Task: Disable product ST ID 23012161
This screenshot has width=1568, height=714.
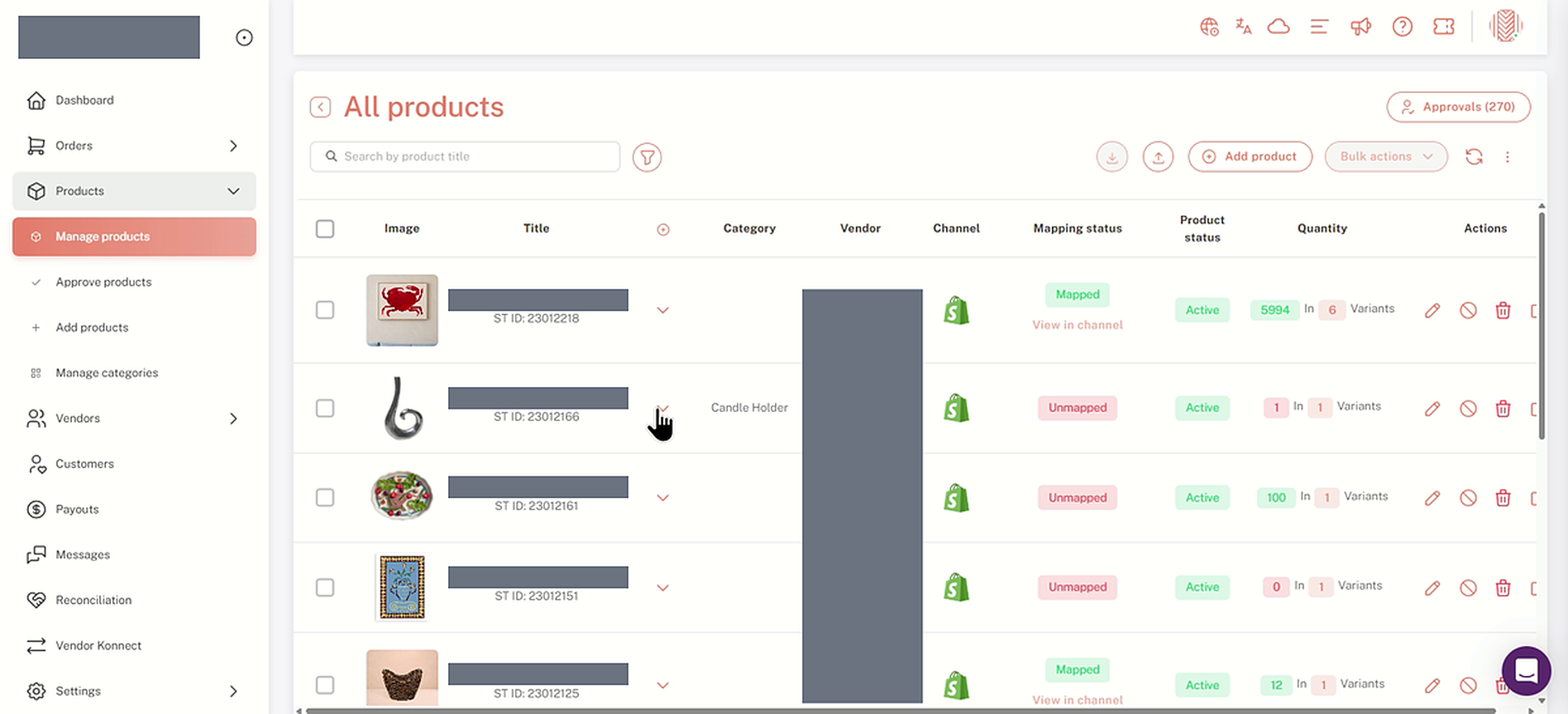Action: [x=1468, y=498]
